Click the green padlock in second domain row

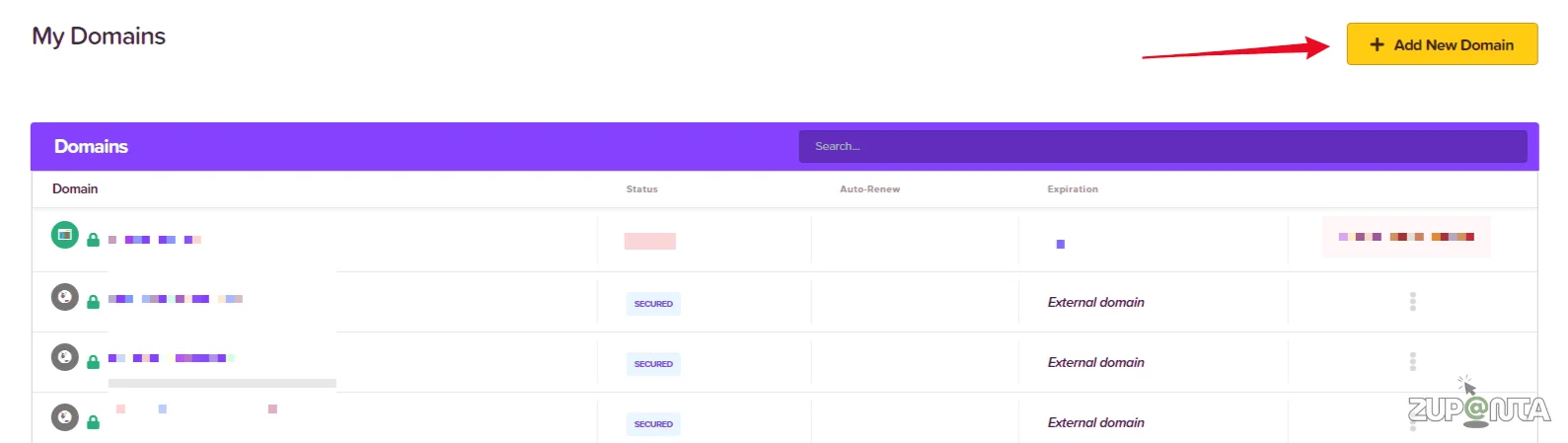93,302
